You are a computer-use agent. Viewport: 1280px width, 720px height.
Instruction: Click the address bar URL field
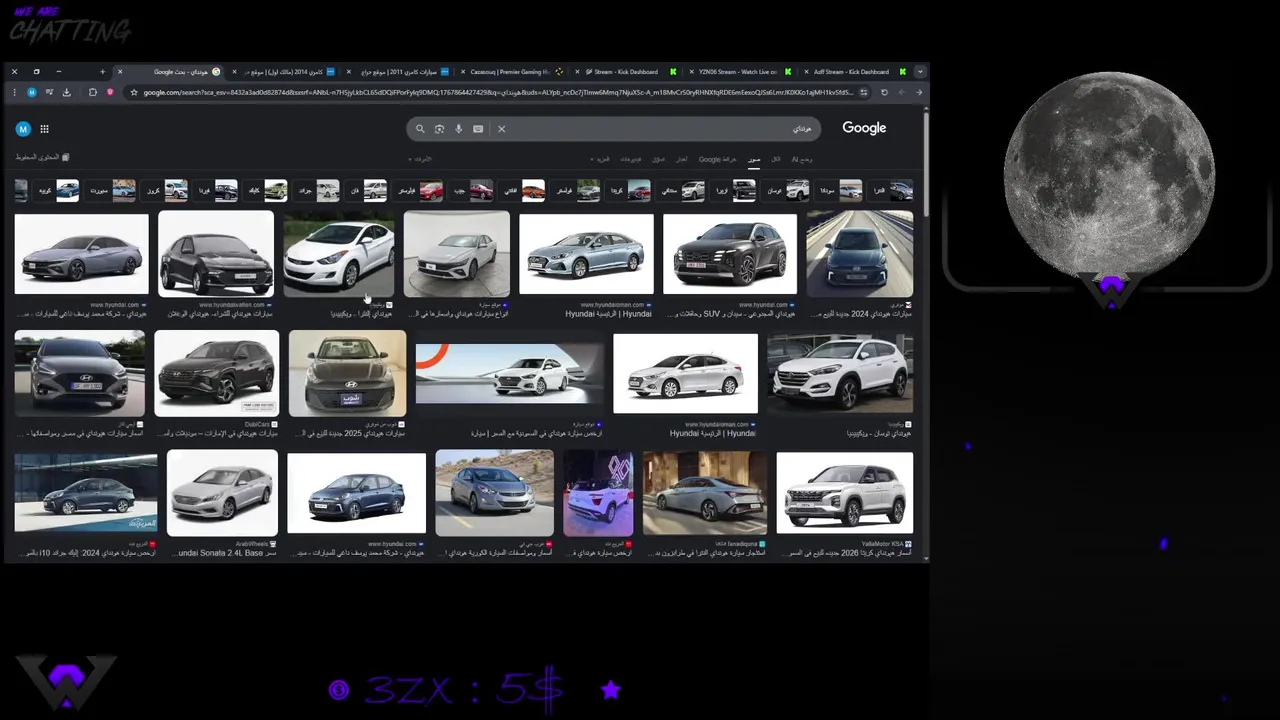[x=500, y=92]
